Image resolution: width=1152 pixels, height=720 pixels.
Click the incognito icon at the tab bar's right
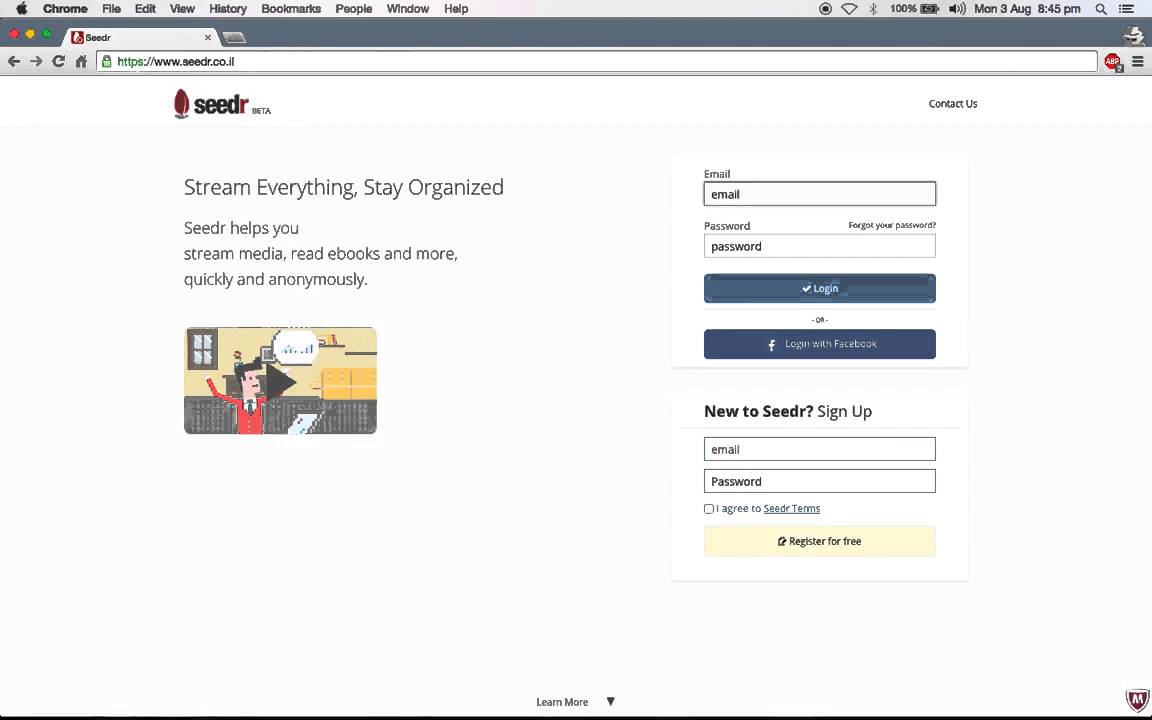[x=1134, y=35]
